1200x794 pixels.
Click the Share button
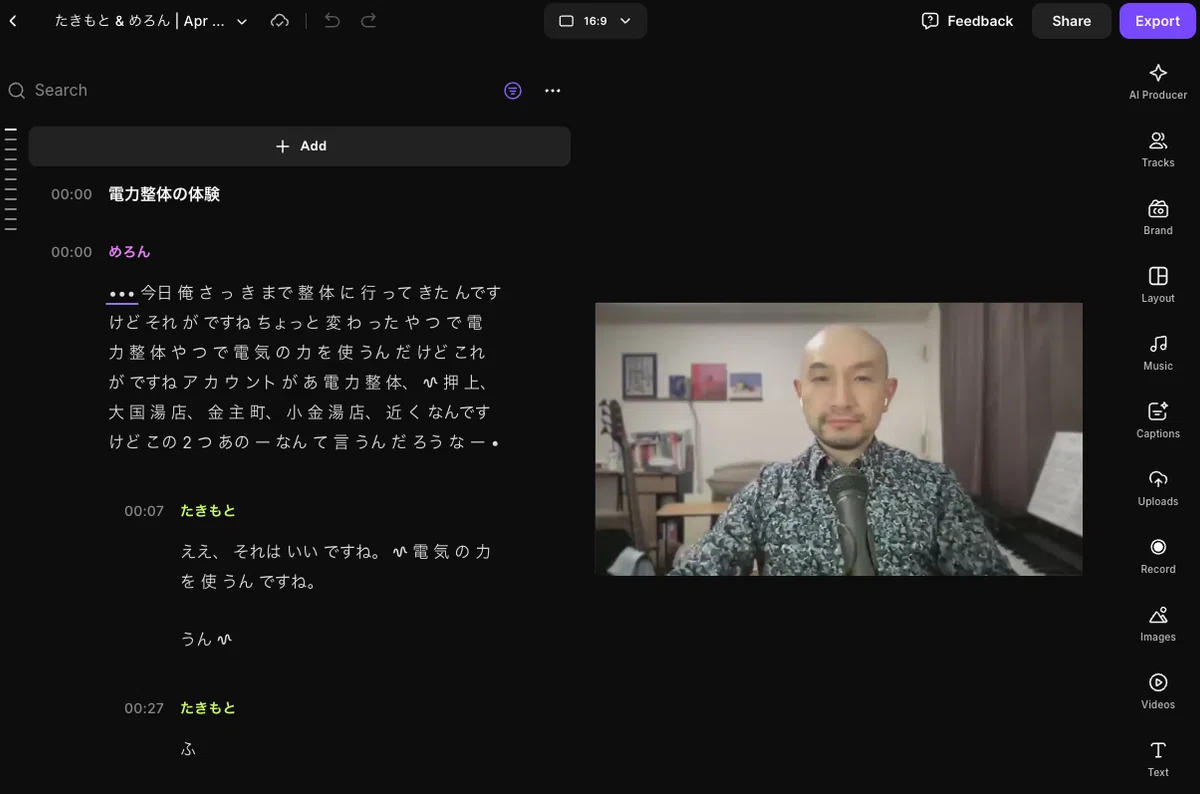click(x=1071, y=21)
